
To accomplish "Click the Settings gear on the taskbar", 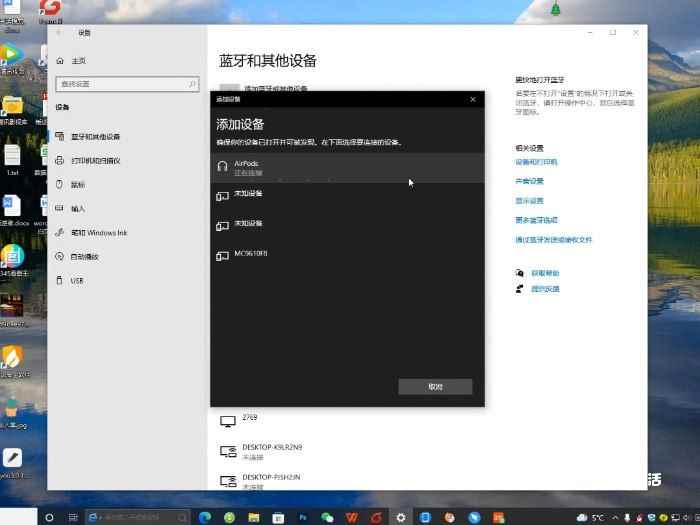I will point(401,517).
